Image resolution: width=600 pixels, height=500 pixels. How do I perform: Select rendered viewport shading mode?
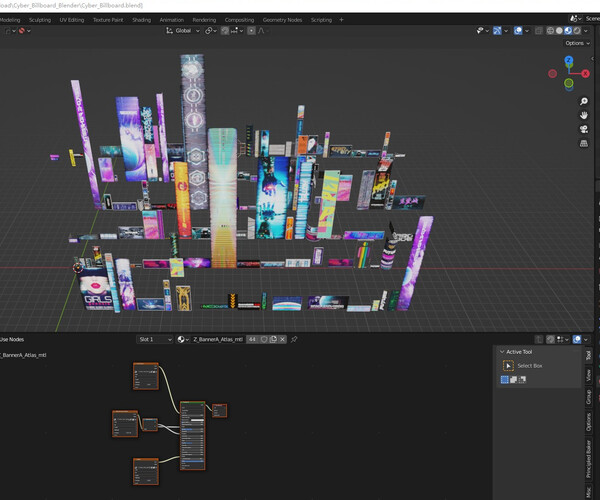point(577,31)
